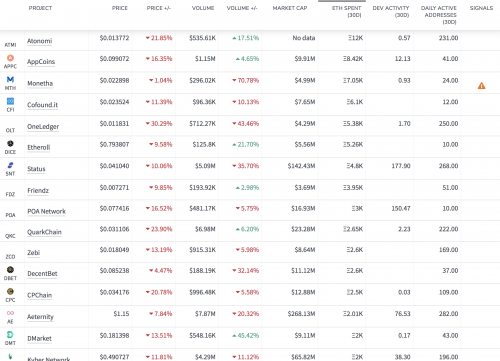The height and width of the screenshot is (361, 500).
Task: Sort by the PRICE column header
Action: (x=120, y=8)
